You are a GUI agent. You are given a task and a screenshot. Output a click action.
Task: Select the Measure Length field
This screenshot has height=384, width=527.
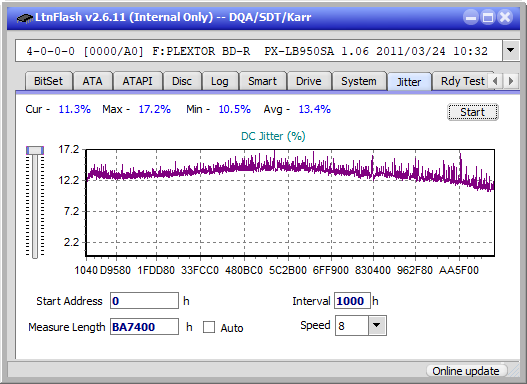145,327
